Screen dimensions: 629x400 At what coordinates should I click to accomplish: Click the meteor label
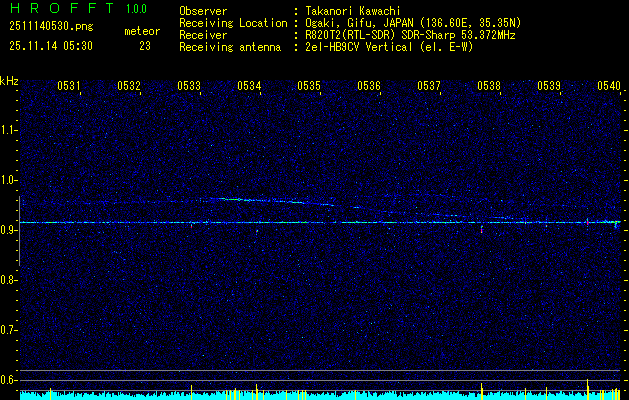[x=142, y=31]
